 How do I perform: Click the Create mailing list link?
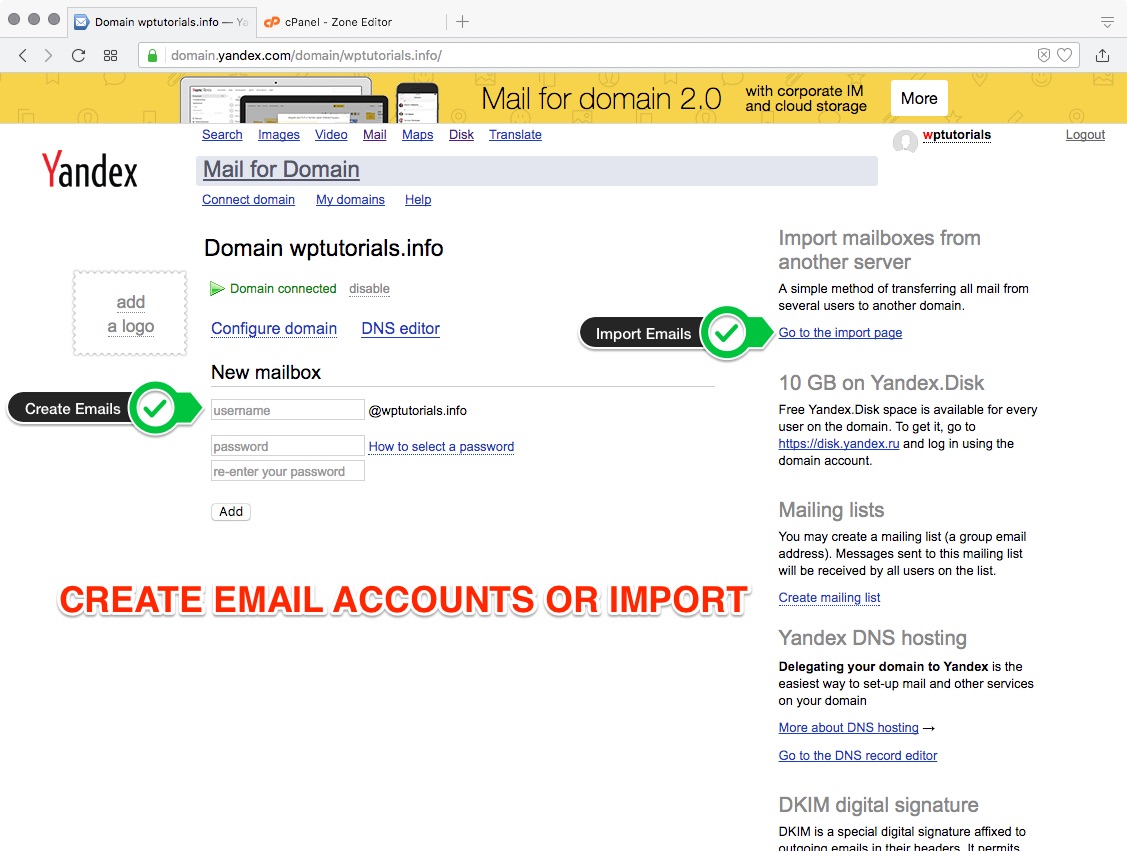pyautogui.click(x=829, y=597)
